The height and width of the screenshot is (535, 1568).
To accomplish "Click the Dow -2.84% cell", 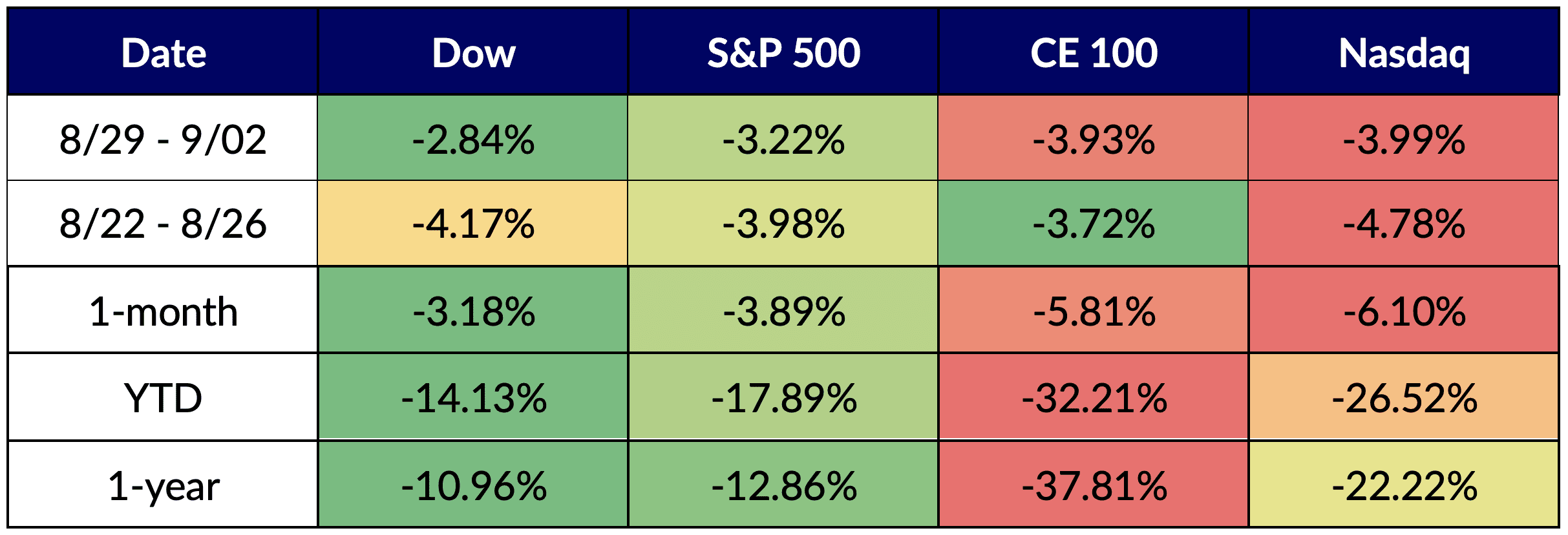I will point(473,139).
